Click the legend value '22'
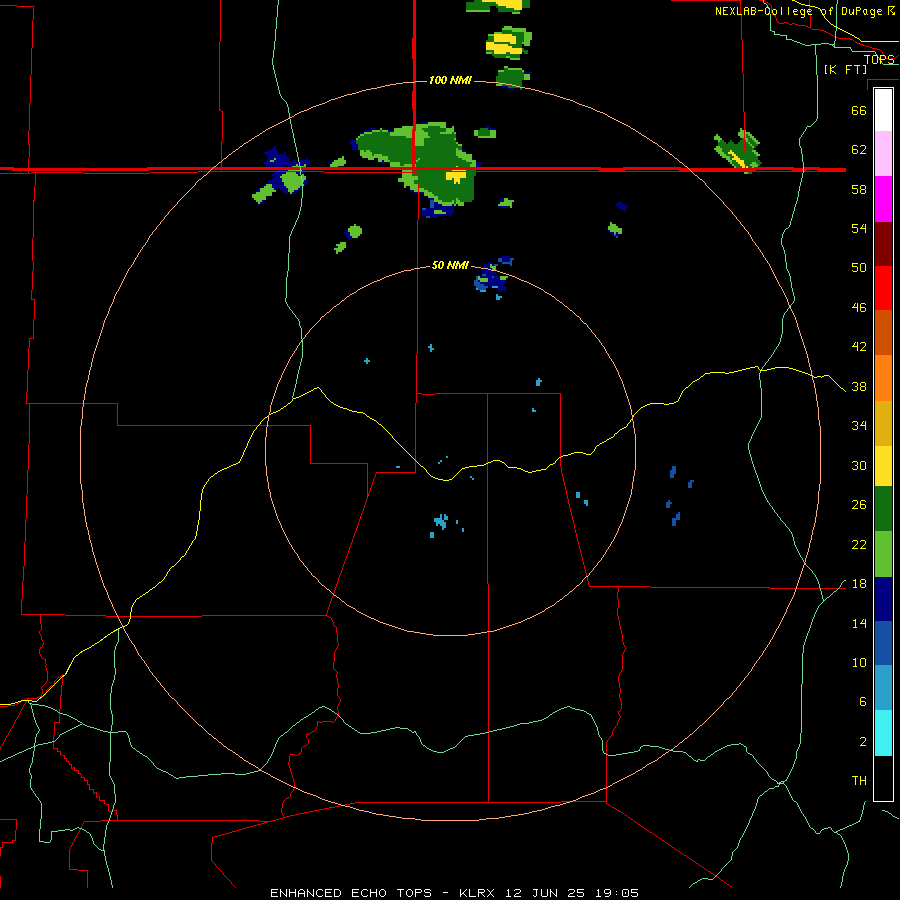900x900 pixels. coord(859,545)
